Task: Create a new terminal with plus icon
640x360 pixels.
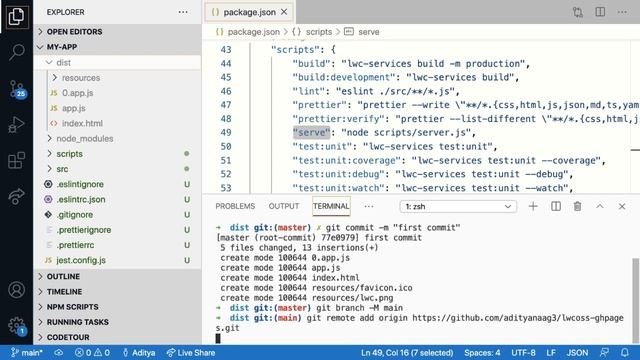Action: coord(533,206)
